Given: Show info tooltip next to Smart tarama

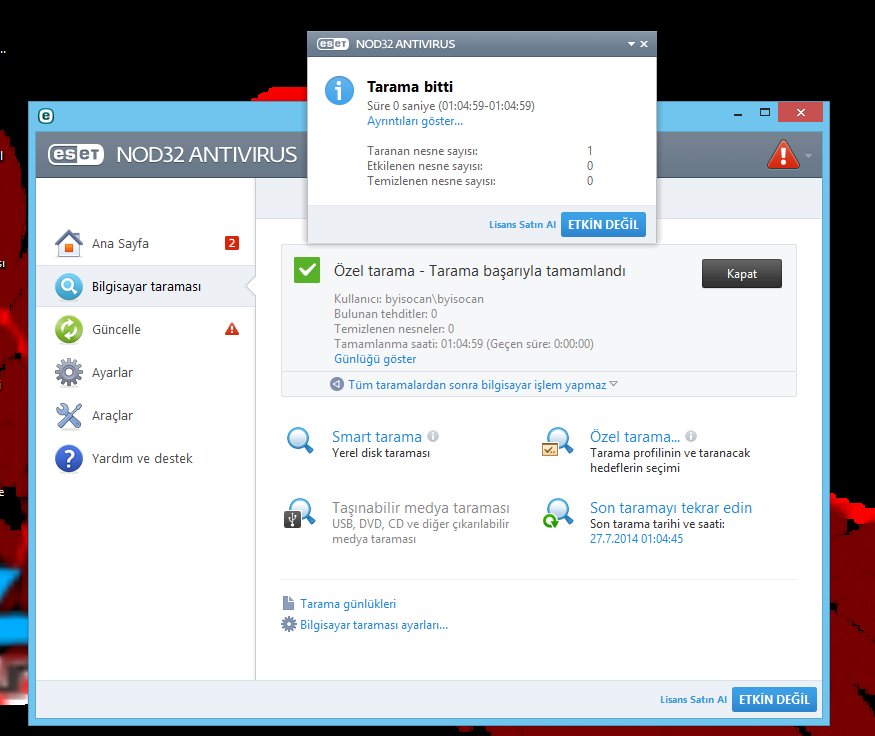Looking at the screenshot, I should (x=433, y=436).
